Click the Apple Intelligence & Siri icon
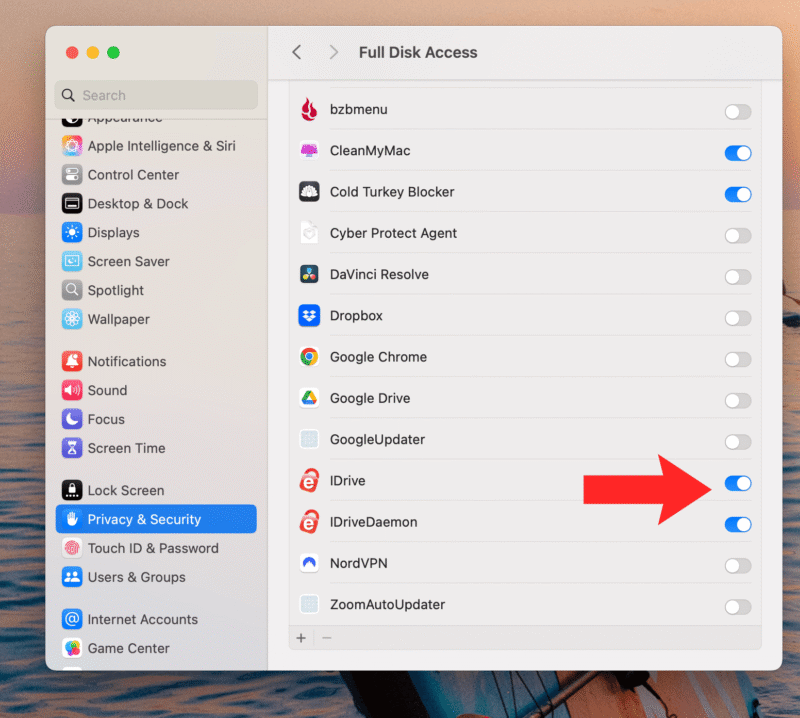 pyautogui.click(x=72, y=146)
